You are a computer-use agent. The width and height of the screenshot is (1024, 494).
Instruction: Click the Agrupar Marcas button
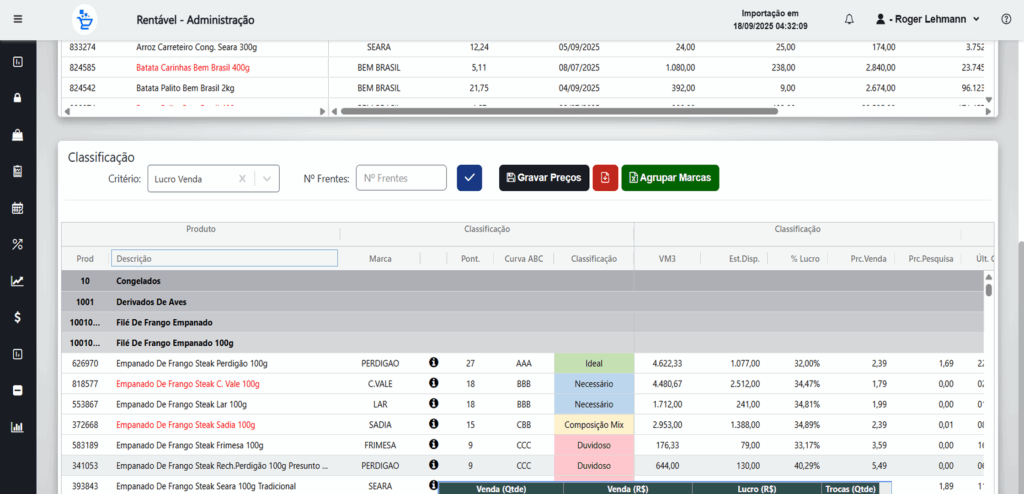[669, 178]
